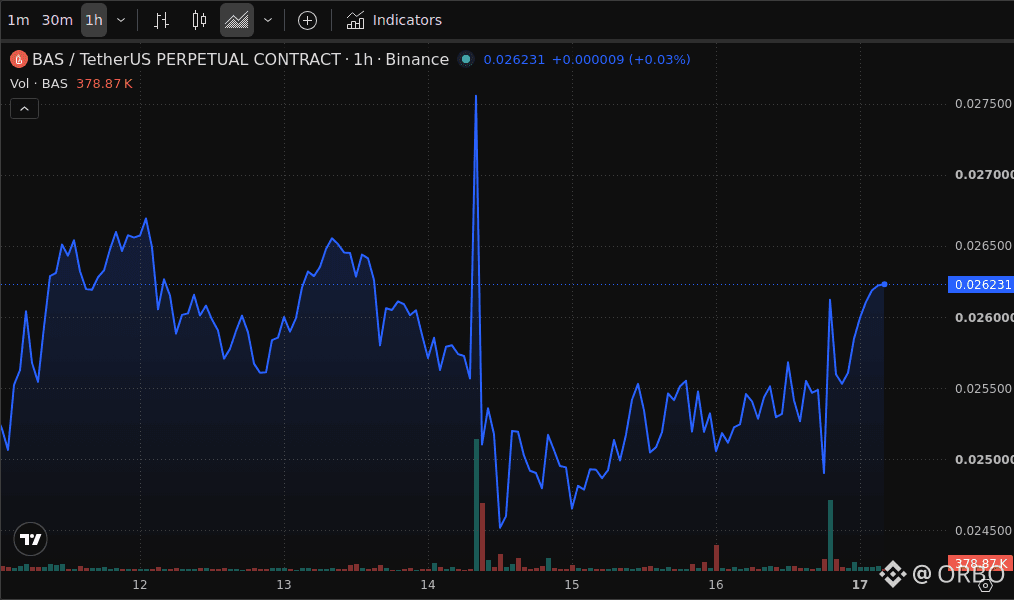Click the blue last-price dot on the line
1014x600 pixels.
(884, 284)
